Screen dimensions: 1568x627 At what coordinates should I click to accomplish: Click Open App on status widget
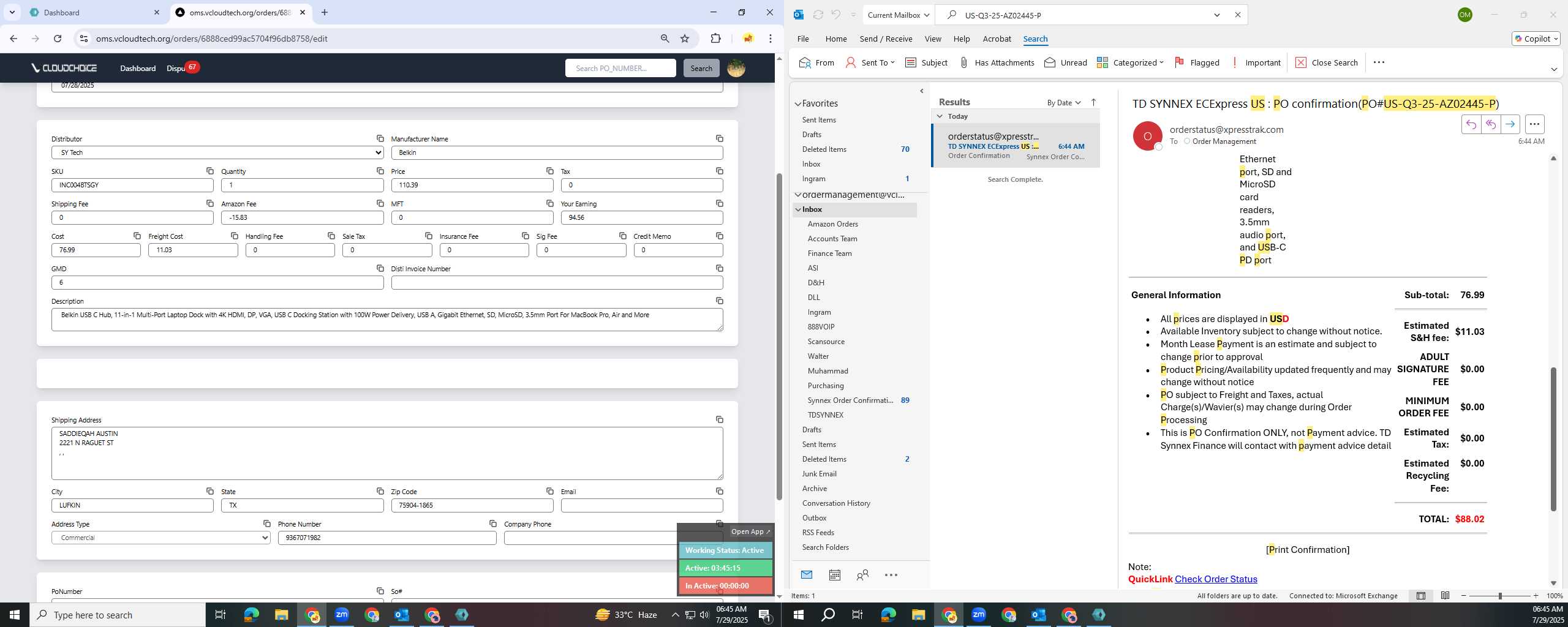[x=750, y=531]
